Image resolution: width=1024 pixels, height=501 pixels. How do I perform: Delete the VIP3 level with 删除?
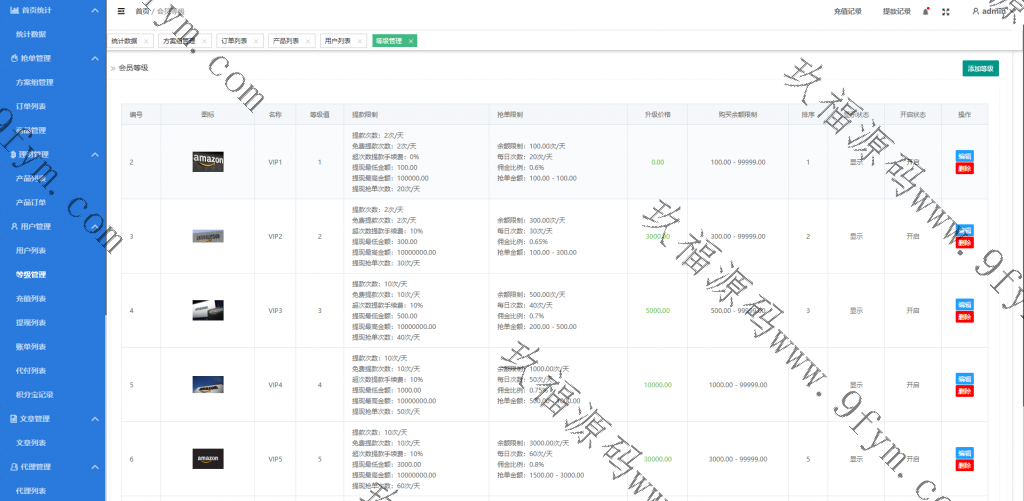click(x=964, y=316)
